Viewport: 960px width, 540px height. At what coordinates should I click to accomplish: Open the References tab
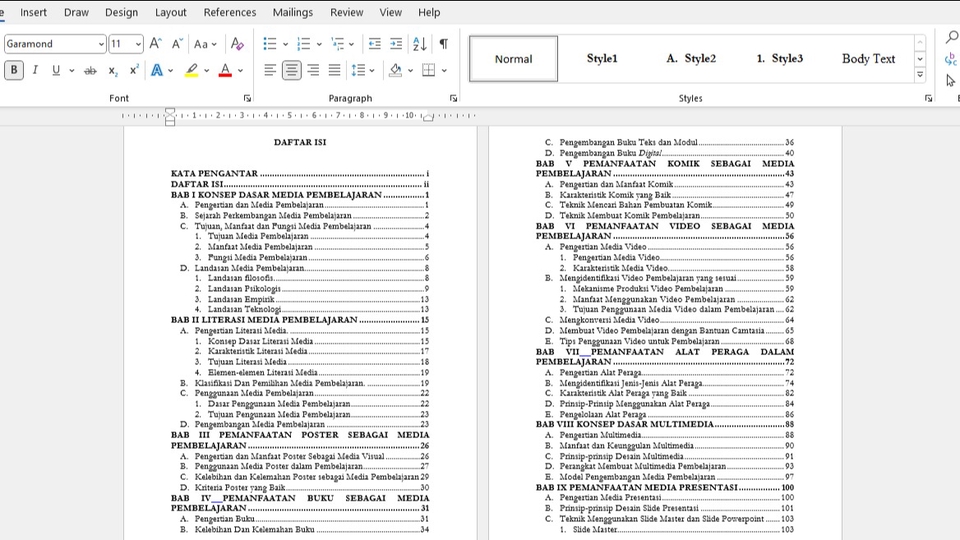(x=230, y=12)
